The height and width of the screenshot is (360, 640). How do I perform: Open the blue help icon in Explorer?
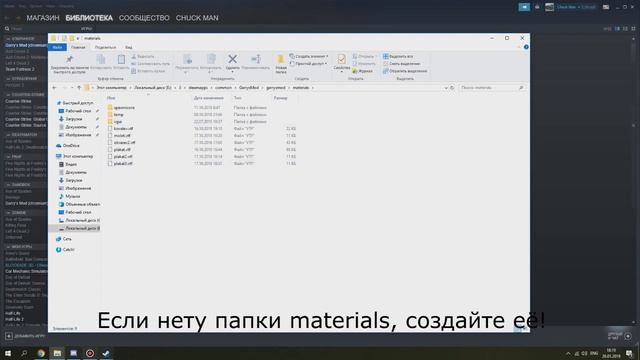(526, 47)
